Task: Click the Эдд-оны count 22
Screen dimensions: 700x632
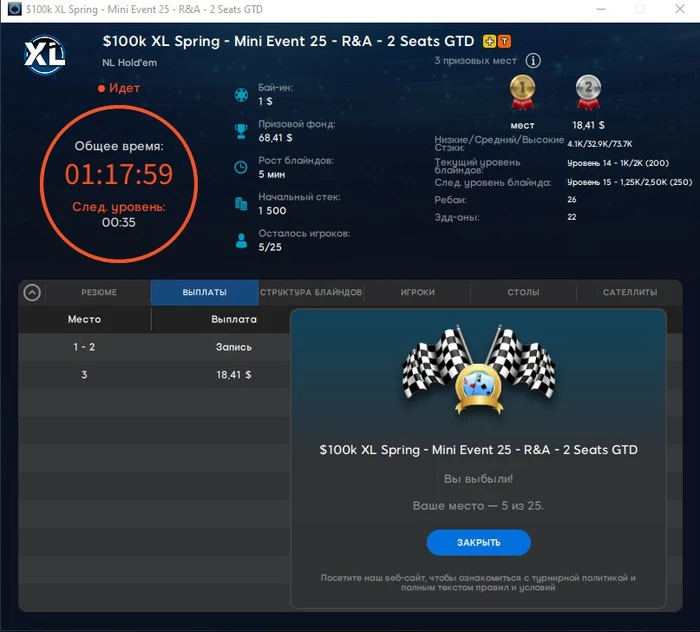Action: tap(571, 217)
